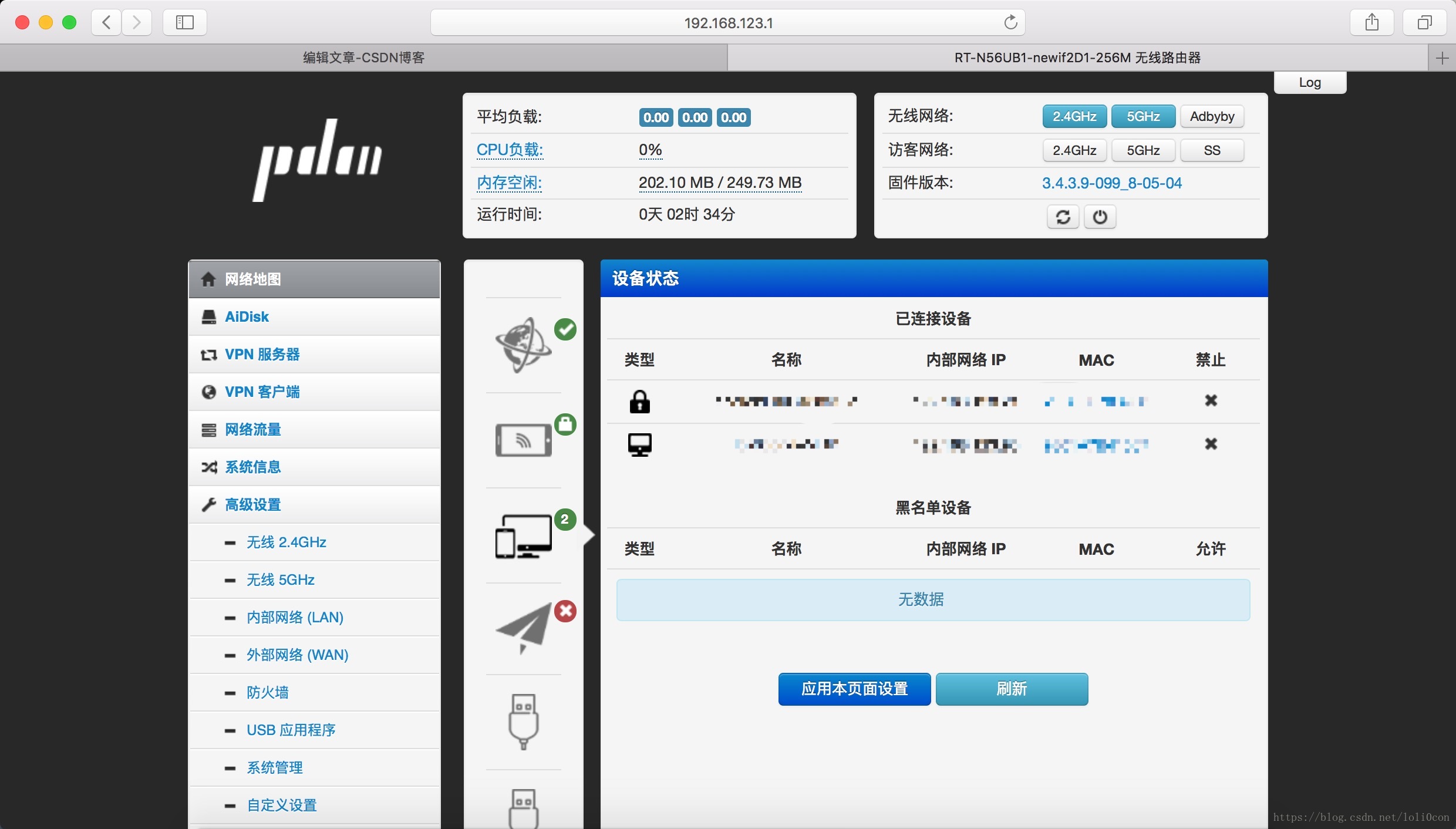Select the USB device icon in center column

pyautogui.click(x=523, y=721)
